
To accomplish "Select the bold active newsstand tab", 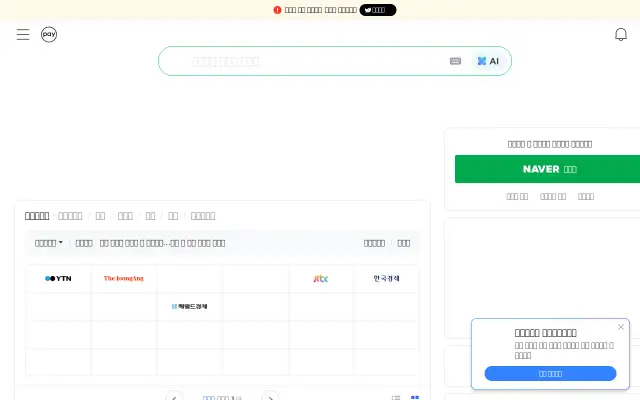I will point(37,216).
